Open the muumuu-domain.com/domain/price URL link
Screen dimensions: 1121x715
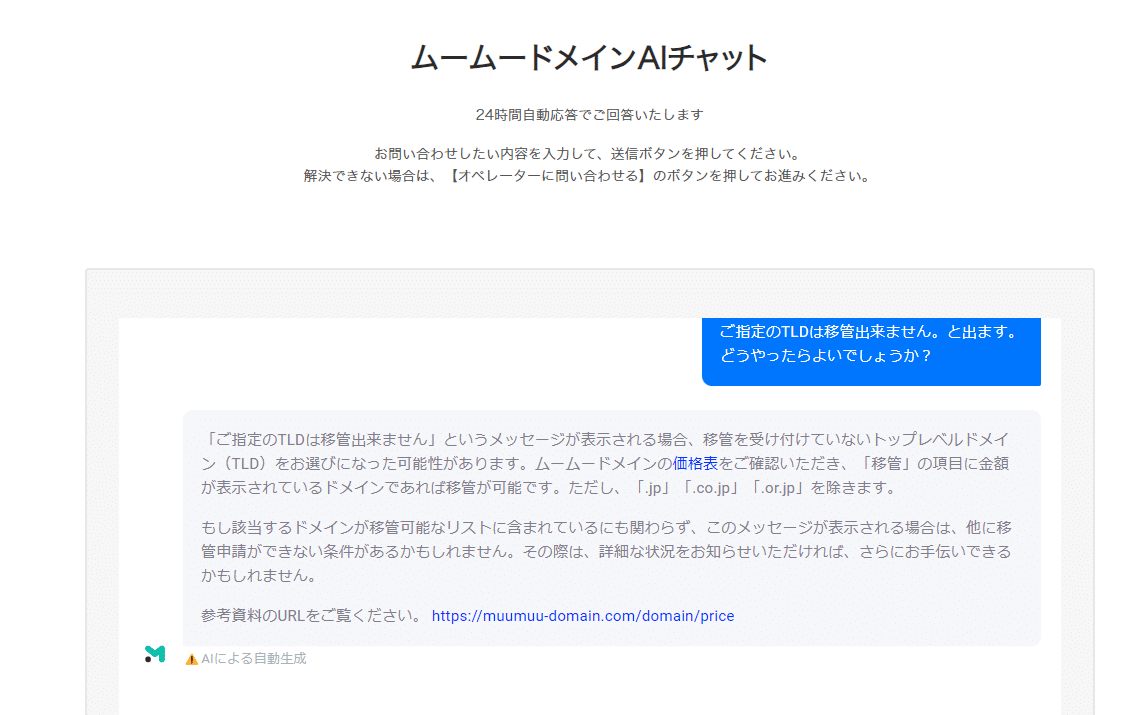click(583, 615)
